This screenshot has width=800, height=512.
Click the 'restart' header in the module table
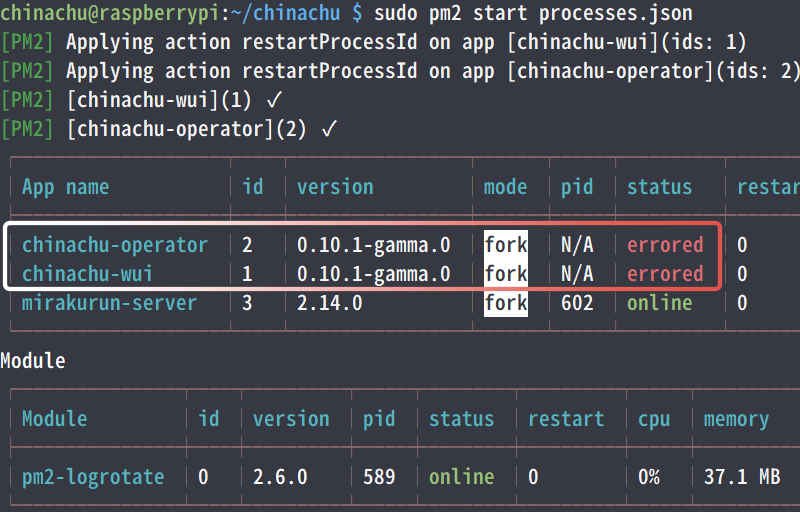point(566,419)
